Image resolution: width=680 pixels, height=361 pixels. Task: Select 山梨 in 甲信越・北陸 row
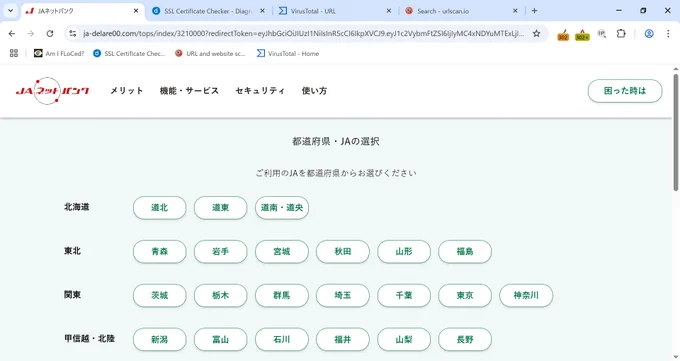point(404,339)
